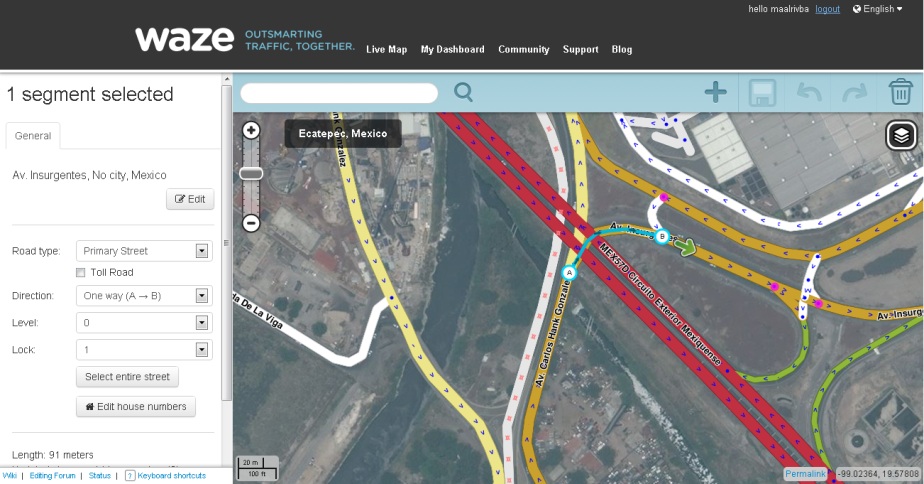Click Select entire street button
Viewport: 924px width, 484px height.
tap(127, 377)
